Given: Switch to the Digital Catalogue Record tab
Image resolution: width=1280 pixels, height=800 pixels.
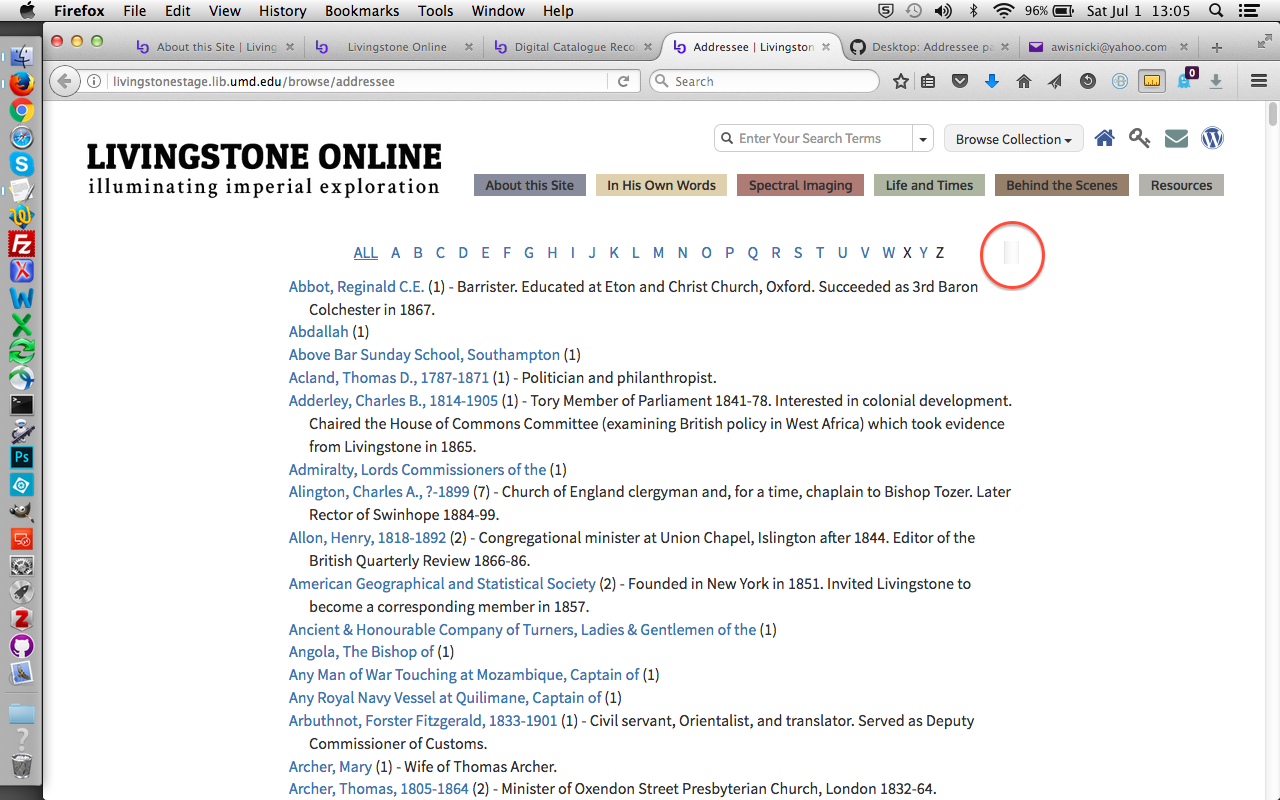Looking at the screenshot, I should pos(573,47).
